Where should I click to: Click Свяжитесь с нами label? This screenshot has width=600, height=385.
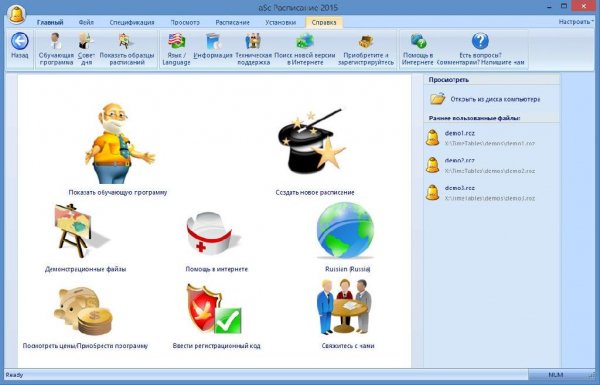pyautogui.click(x=348, y=346)
